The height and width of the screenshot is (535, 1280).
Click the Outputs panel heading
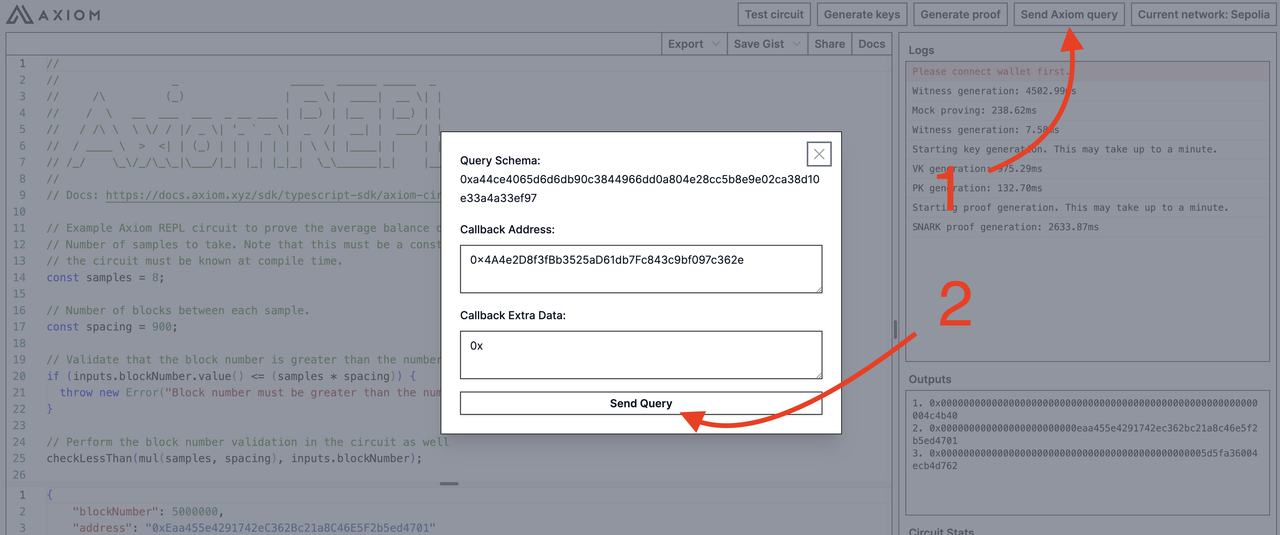930,379
